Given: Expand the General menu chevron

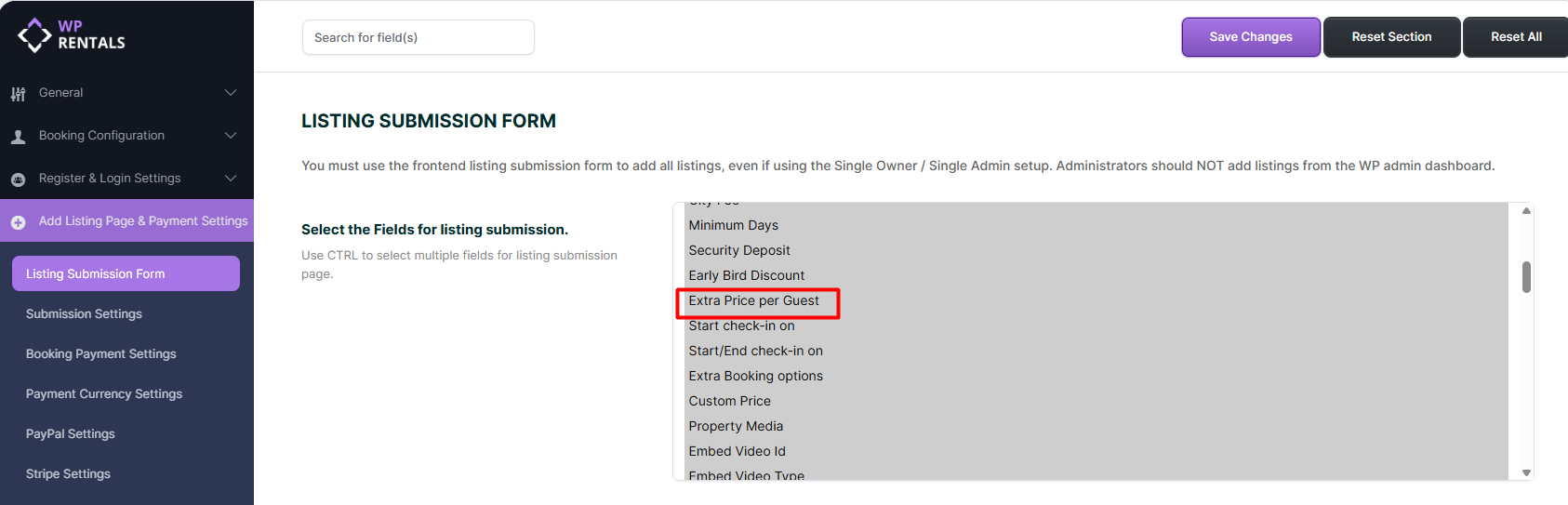Looking at the screenshot, I should pos(231,93).
